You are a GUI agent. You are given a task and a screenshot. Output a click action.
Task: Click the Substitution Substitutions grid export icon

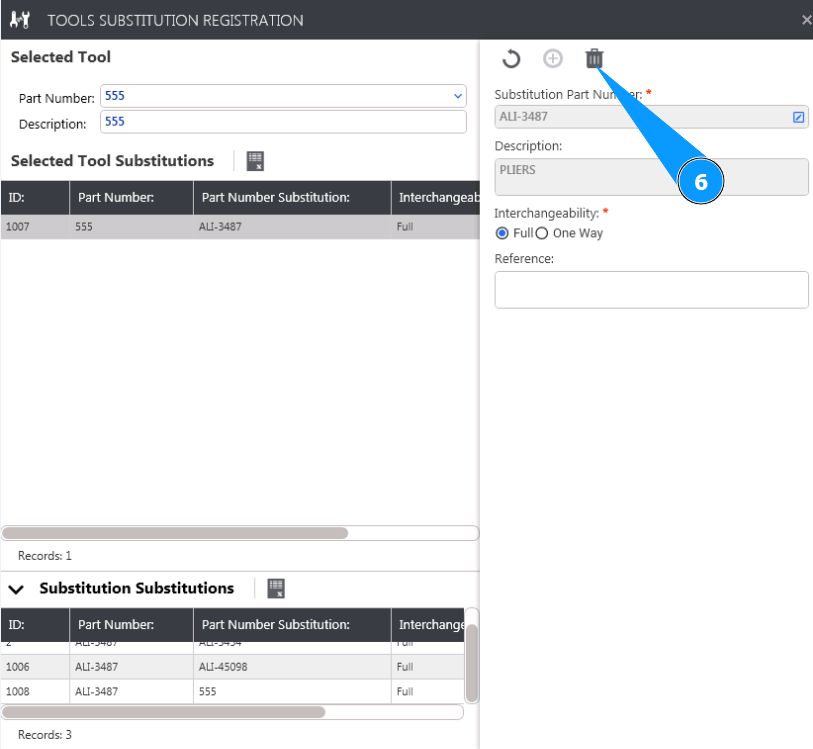coord(276,588)
